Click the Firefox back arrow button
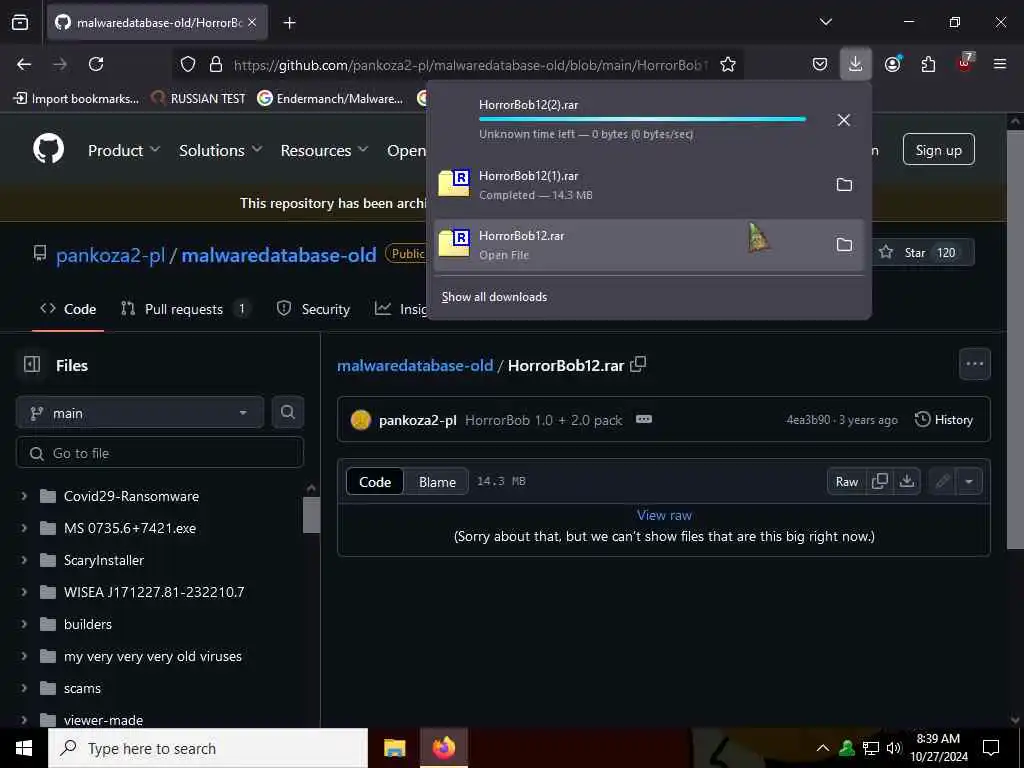Viewport: 1024px width, 768px height. click(x=24, y=64)
